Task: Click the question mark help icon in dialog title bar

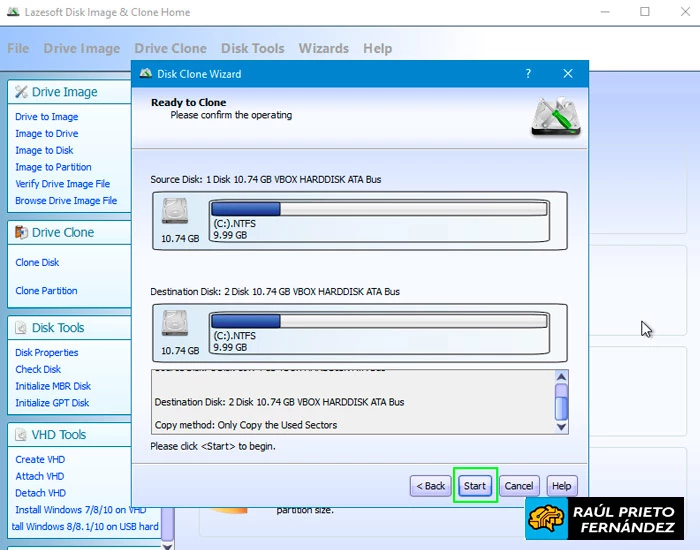Action: point(528,74)
